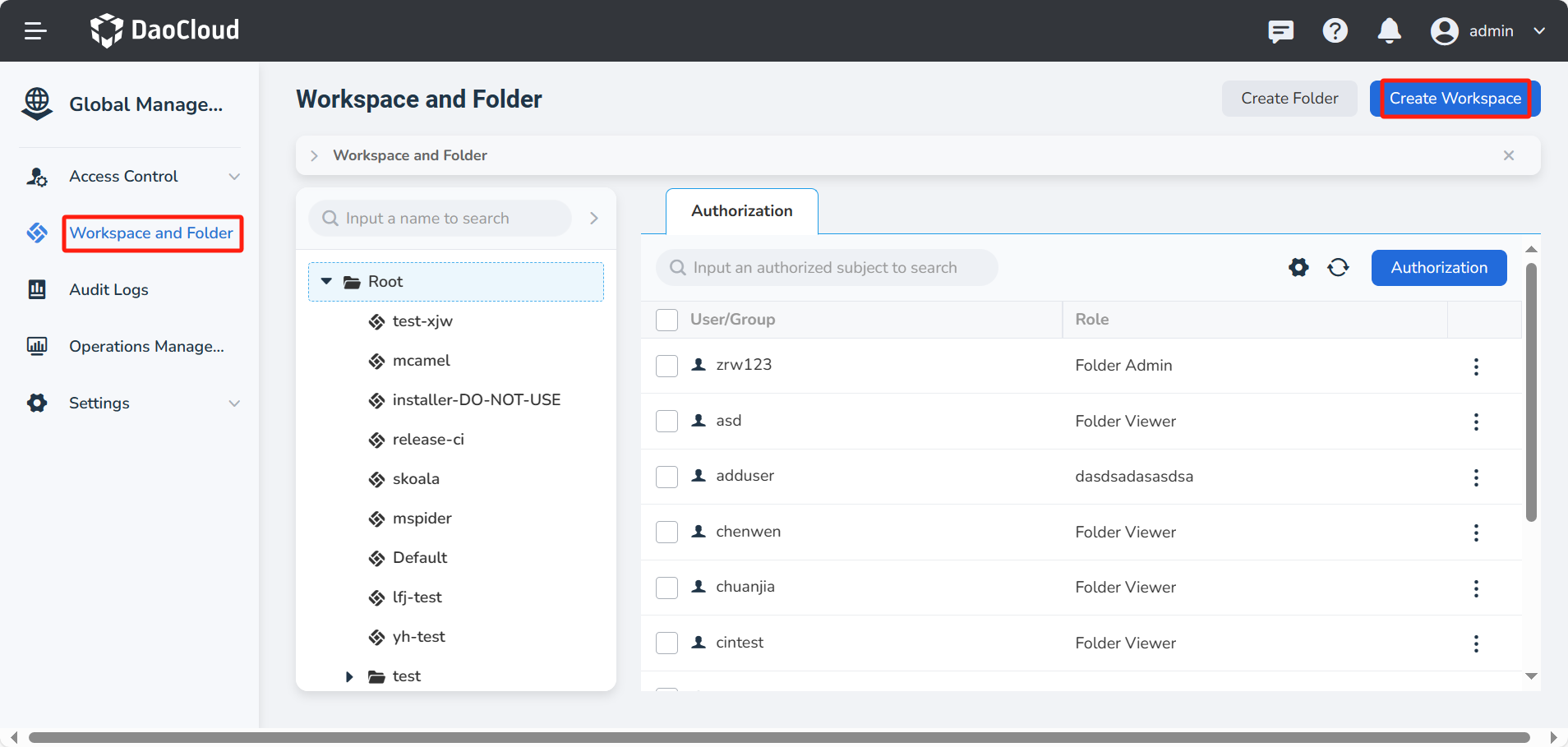Click the Create Workspace button

coord(1454,98)
